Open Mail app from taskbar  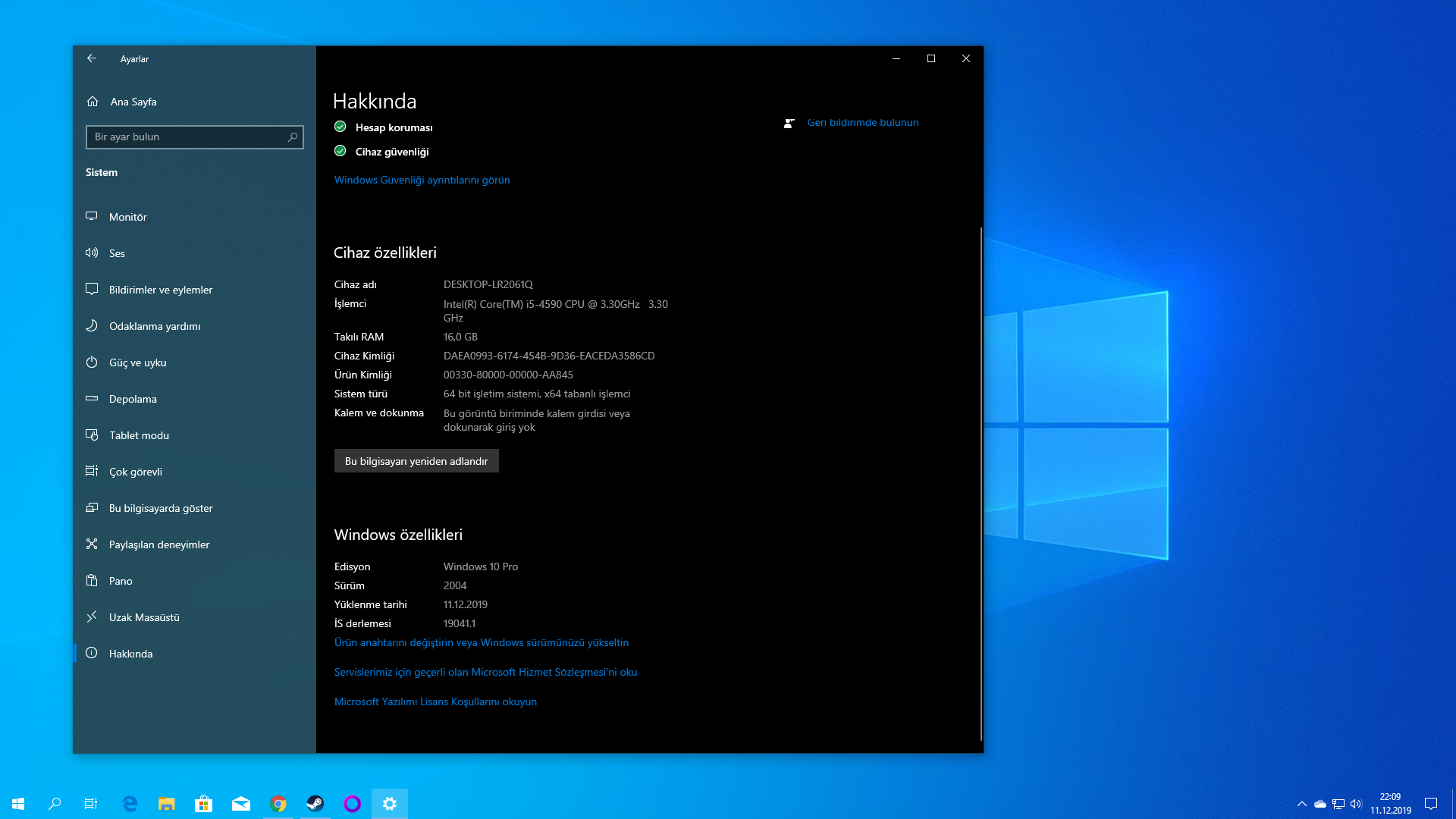(x=241, y=804)
